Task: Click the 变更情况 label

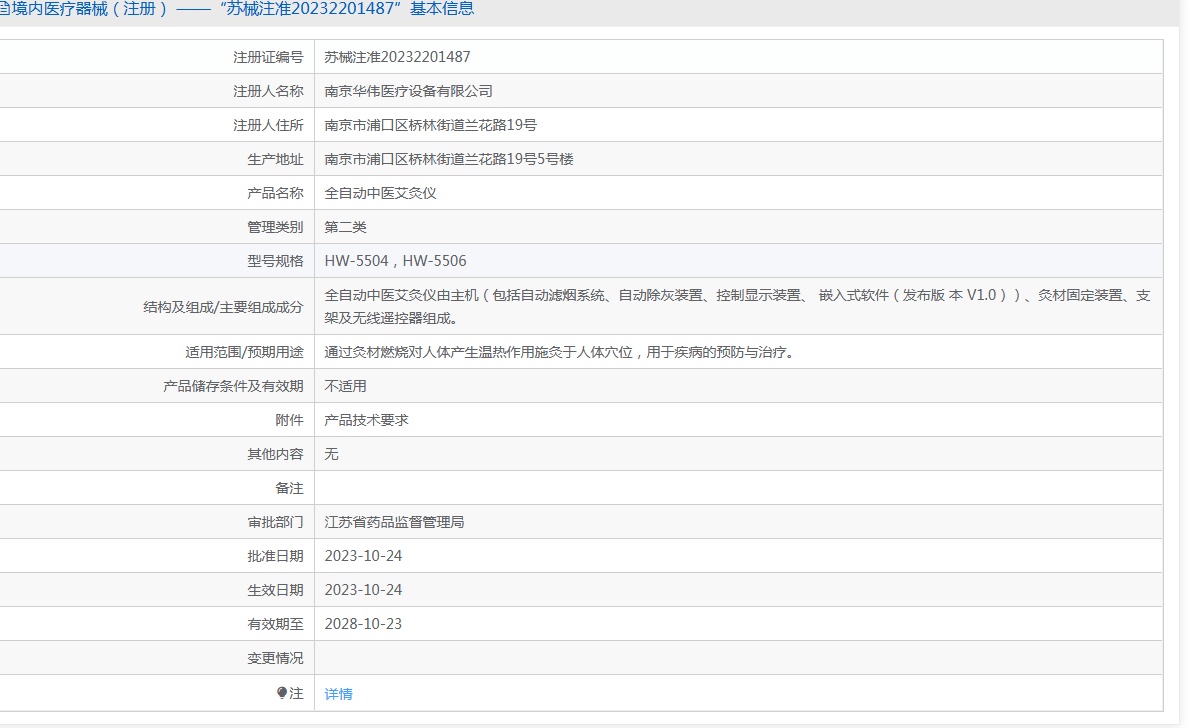Action: click(x=275, y=658)
